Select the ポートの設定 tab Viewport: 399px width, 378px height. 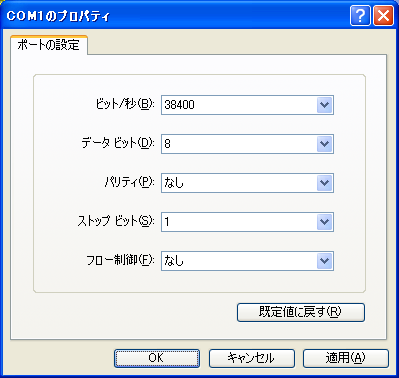coord(49,45)
